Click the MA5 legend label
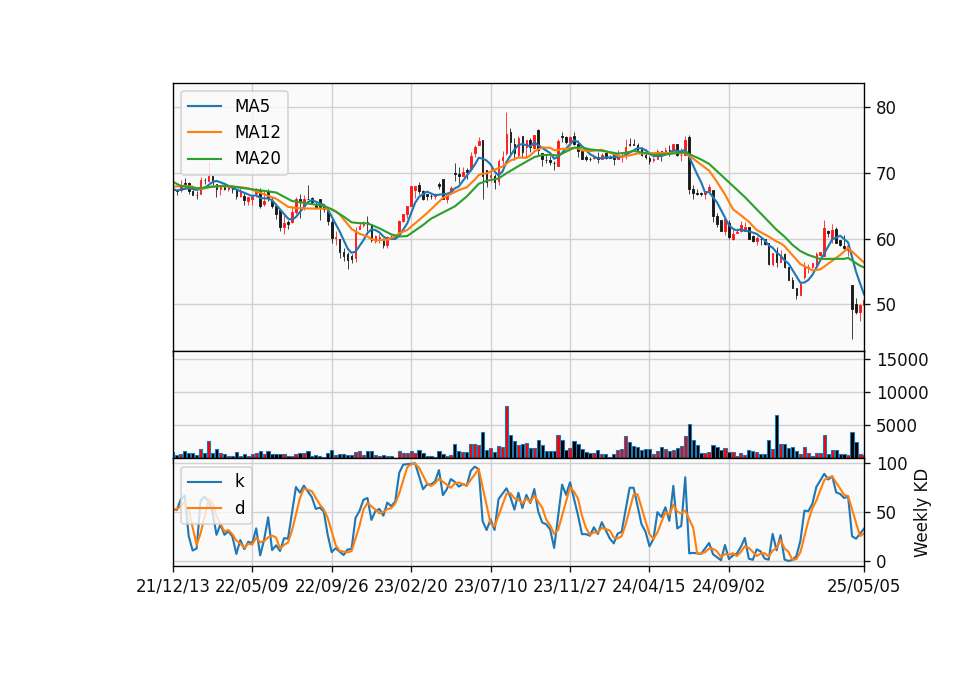This screenshot has width=960, height=690. (x=252, y=106)
